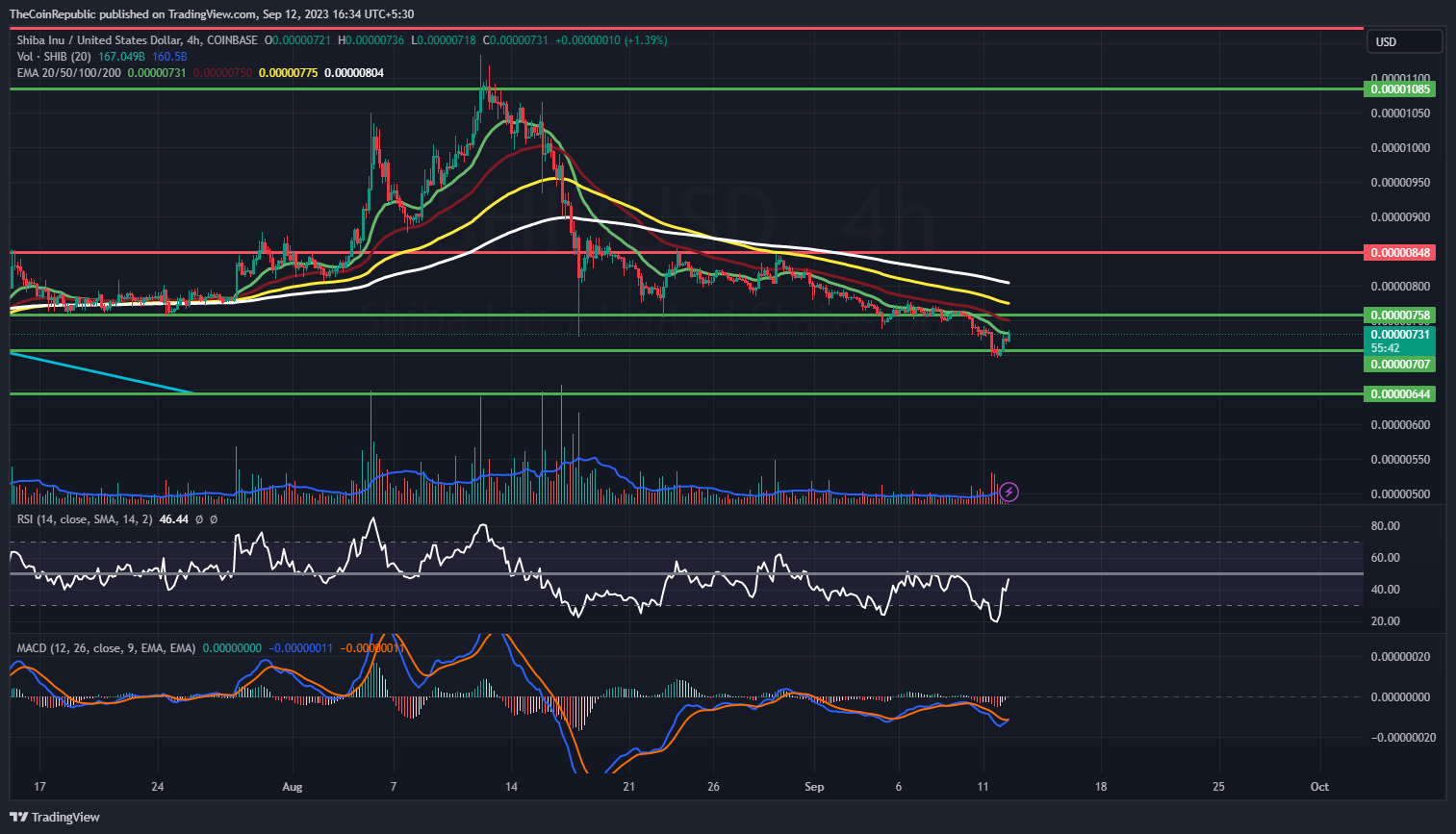
Task: Open the USD currency dropdown
Action: 1404,41
